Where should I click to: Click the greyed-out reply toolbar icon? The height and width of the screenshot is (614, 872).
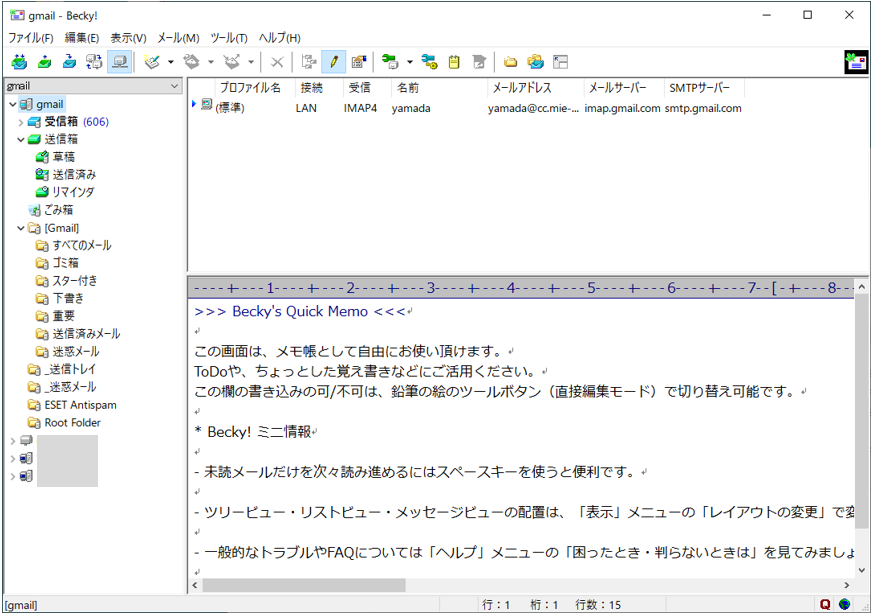tap(192, 62)
